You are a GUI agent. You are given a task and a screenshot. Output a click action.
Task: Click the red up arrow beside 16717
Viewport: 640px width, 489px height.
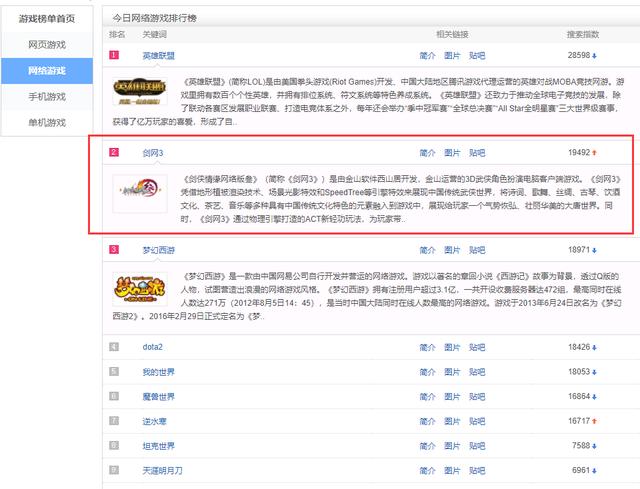tap(596, 421)
